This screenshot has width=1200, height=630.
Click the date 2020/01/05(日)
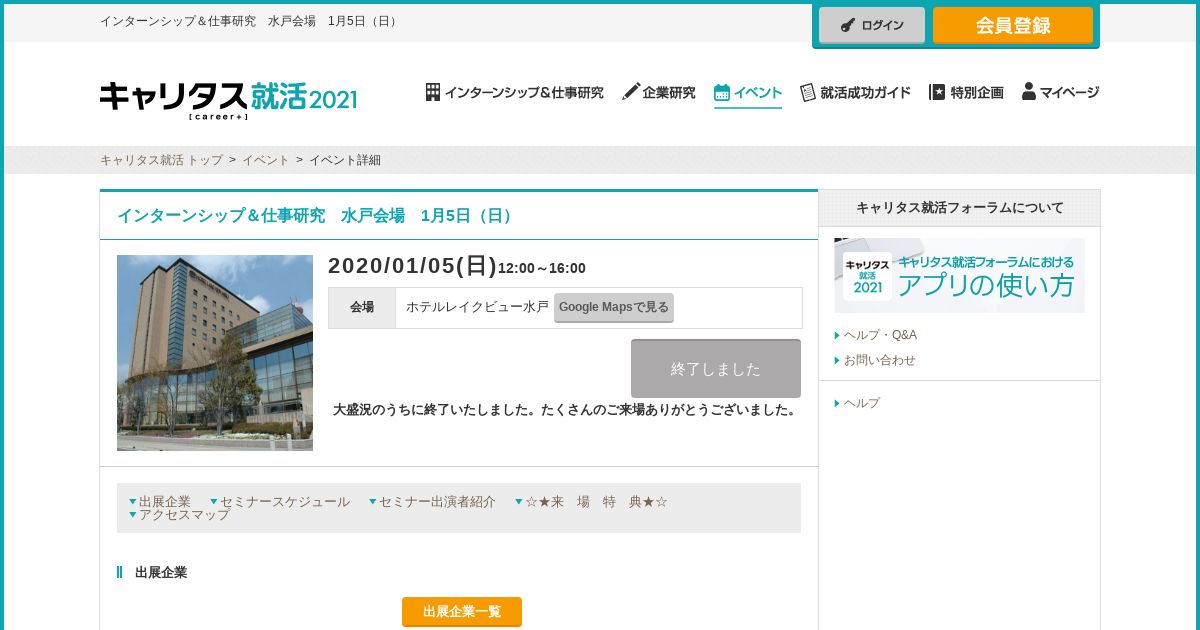[x=412, y=266]
